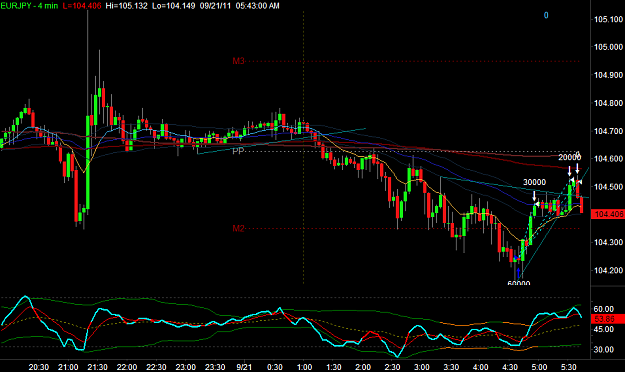Click the red 104.406 current price tag
The width and height of the screenshot is (625, 372).
click(608, 214)
